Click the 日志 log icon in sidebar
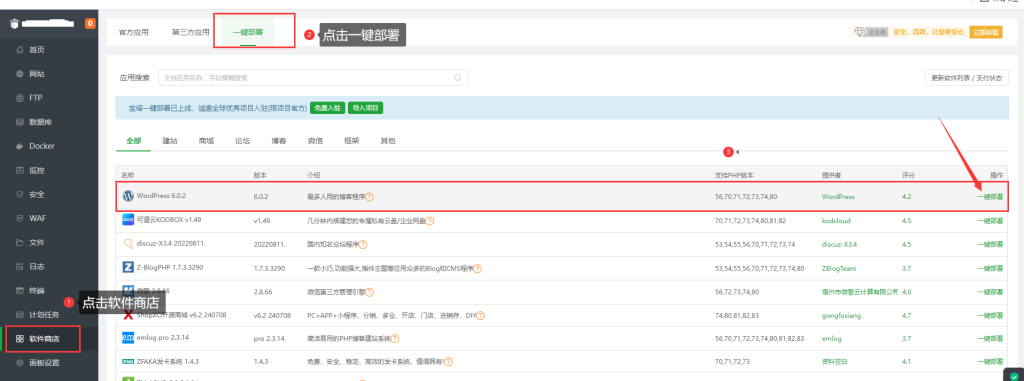The image size is (1024, 381). pyautogui.click(x=20, y=267)
